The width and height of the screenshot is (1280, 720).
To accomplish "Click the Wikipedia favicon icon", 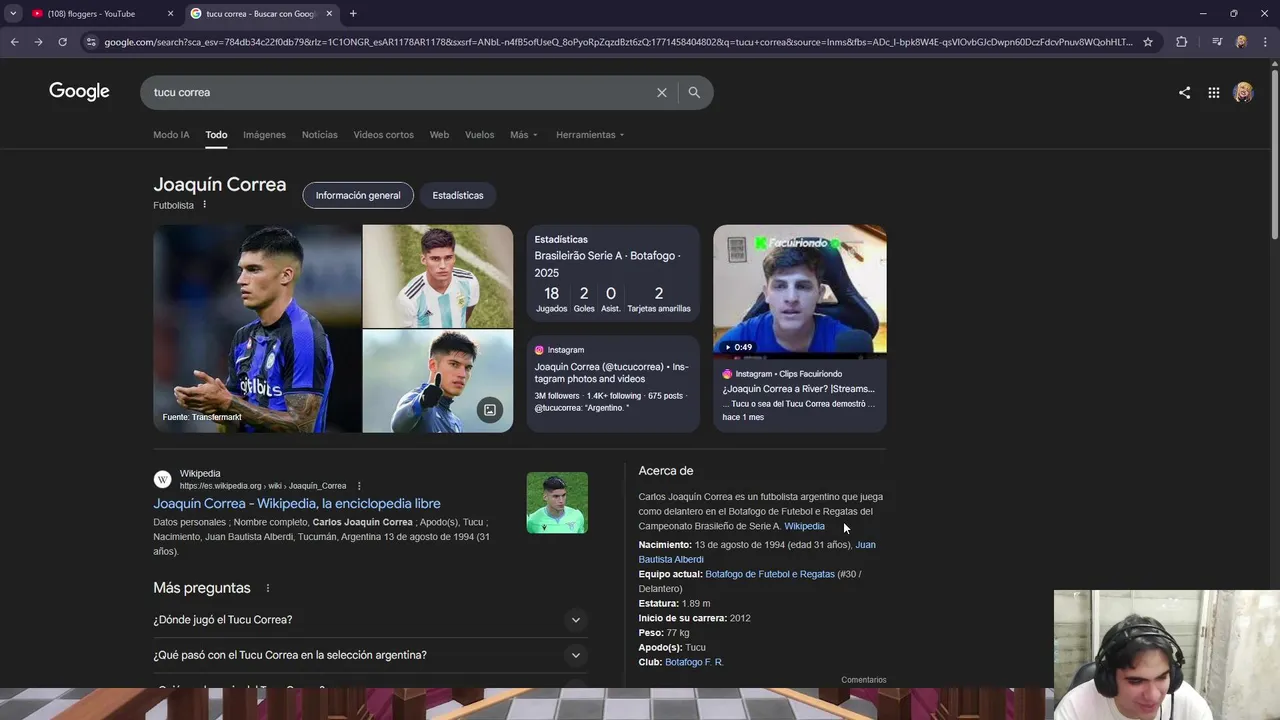I will [x=162, y=479].
